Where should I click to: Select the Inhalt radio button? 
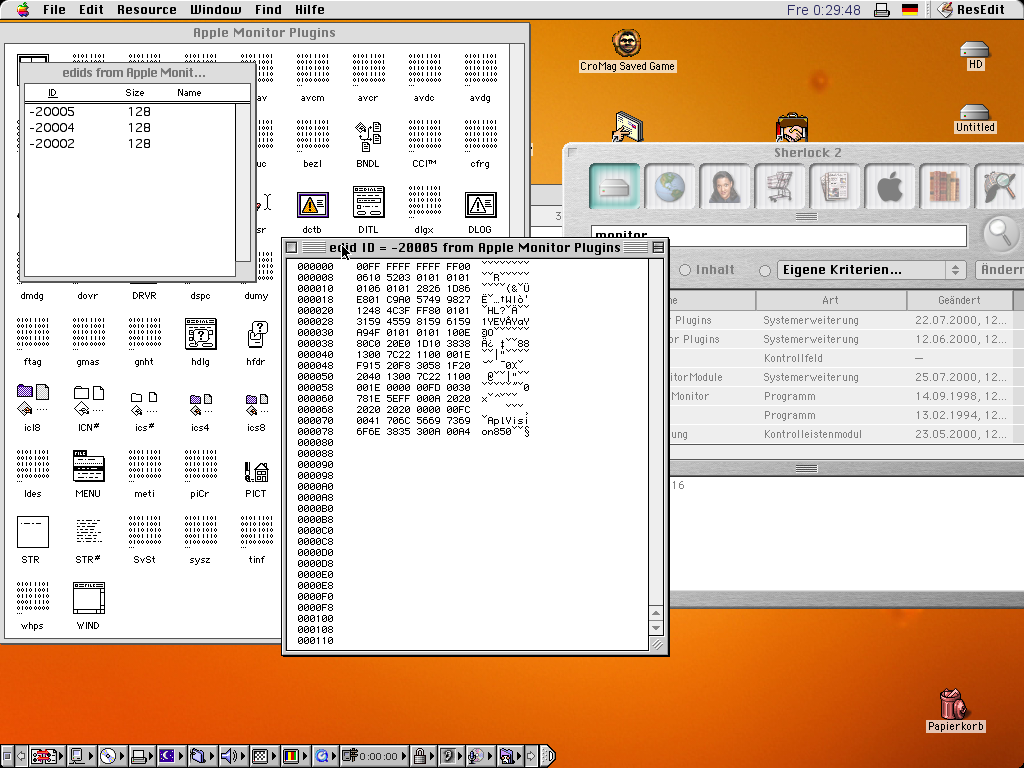(686, 270)
